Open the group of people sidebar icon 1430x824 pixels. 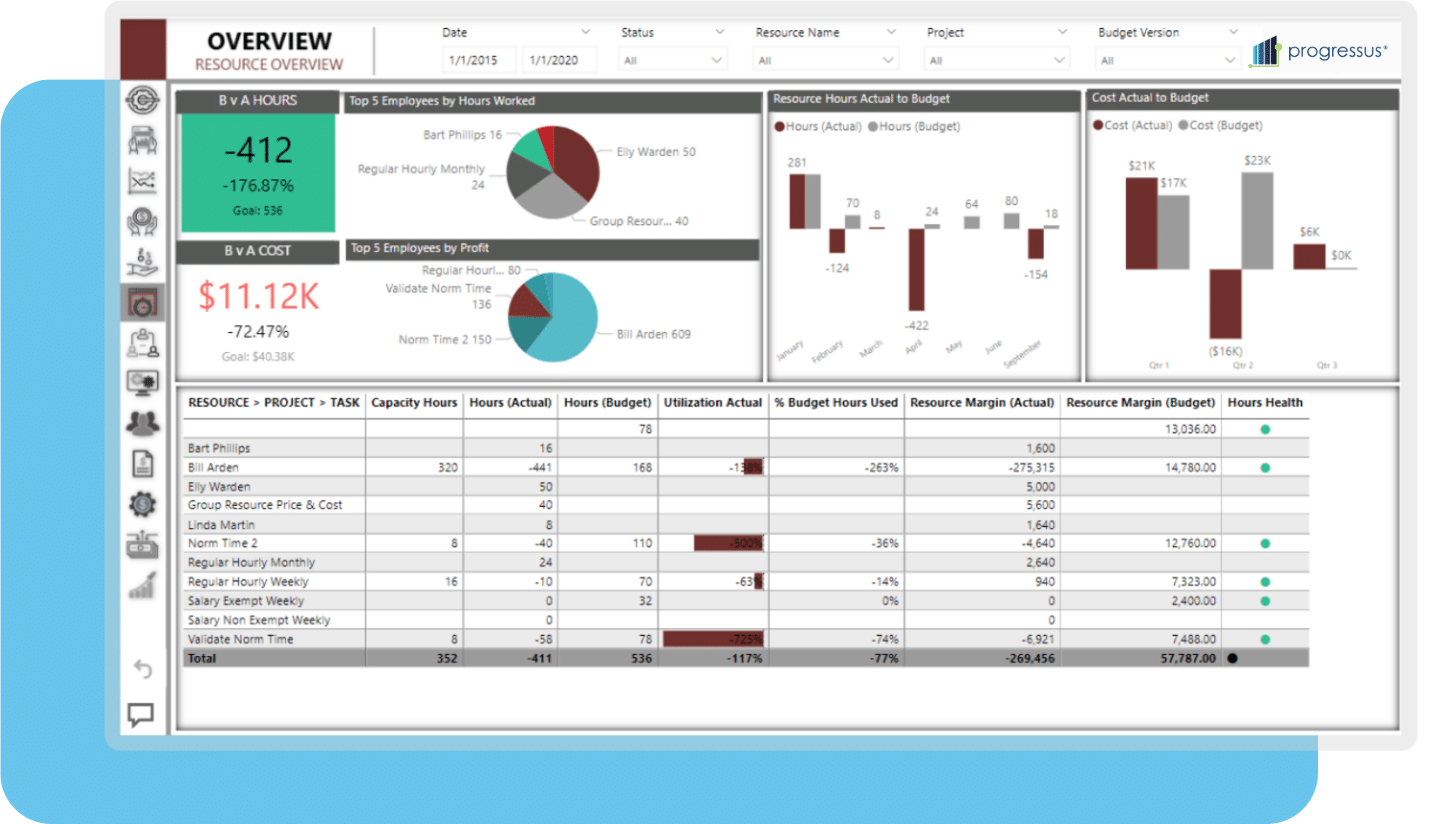(143, 423)
